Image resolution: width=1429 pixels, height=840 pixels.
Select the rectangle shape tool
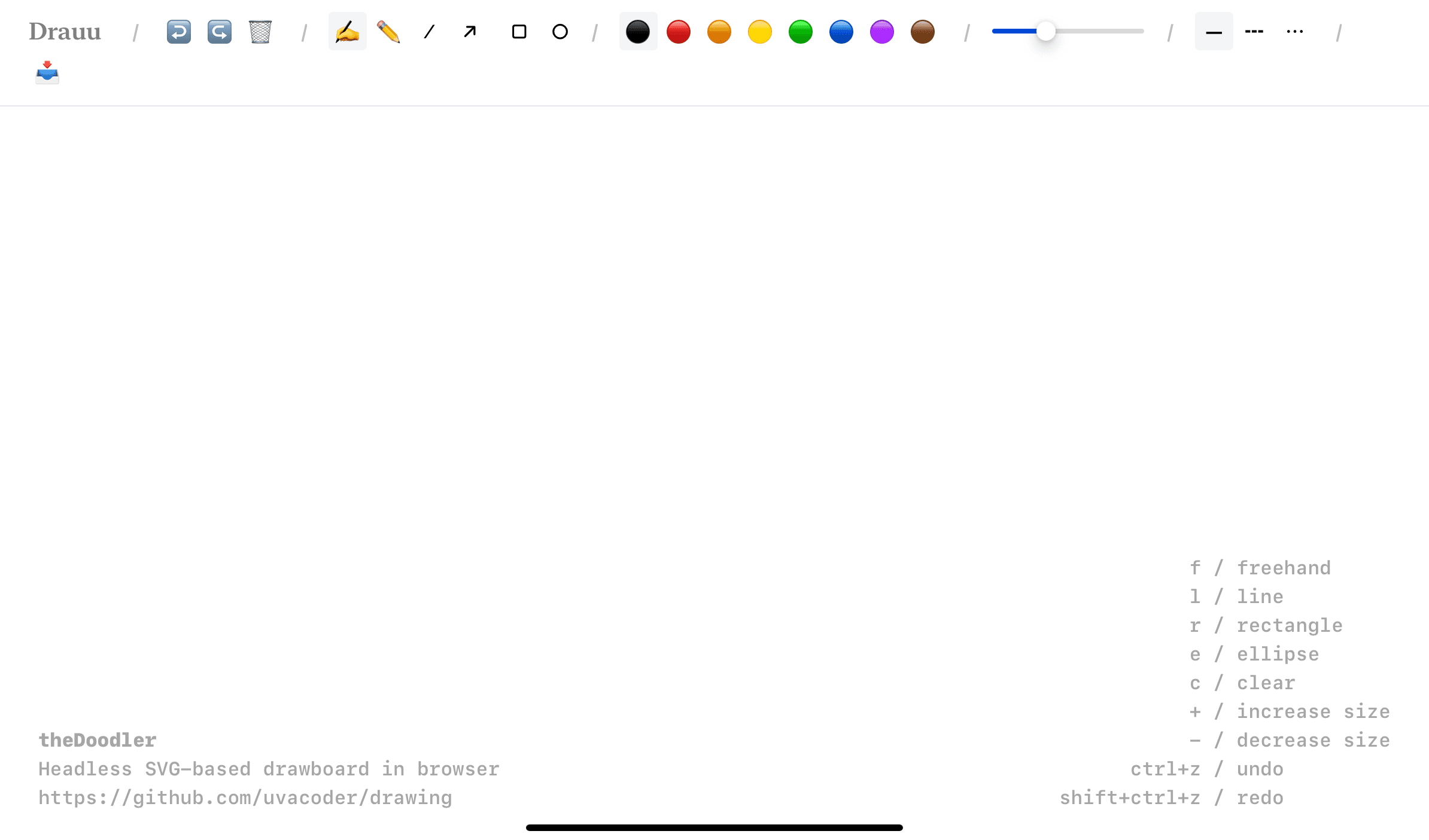(519, 31)
